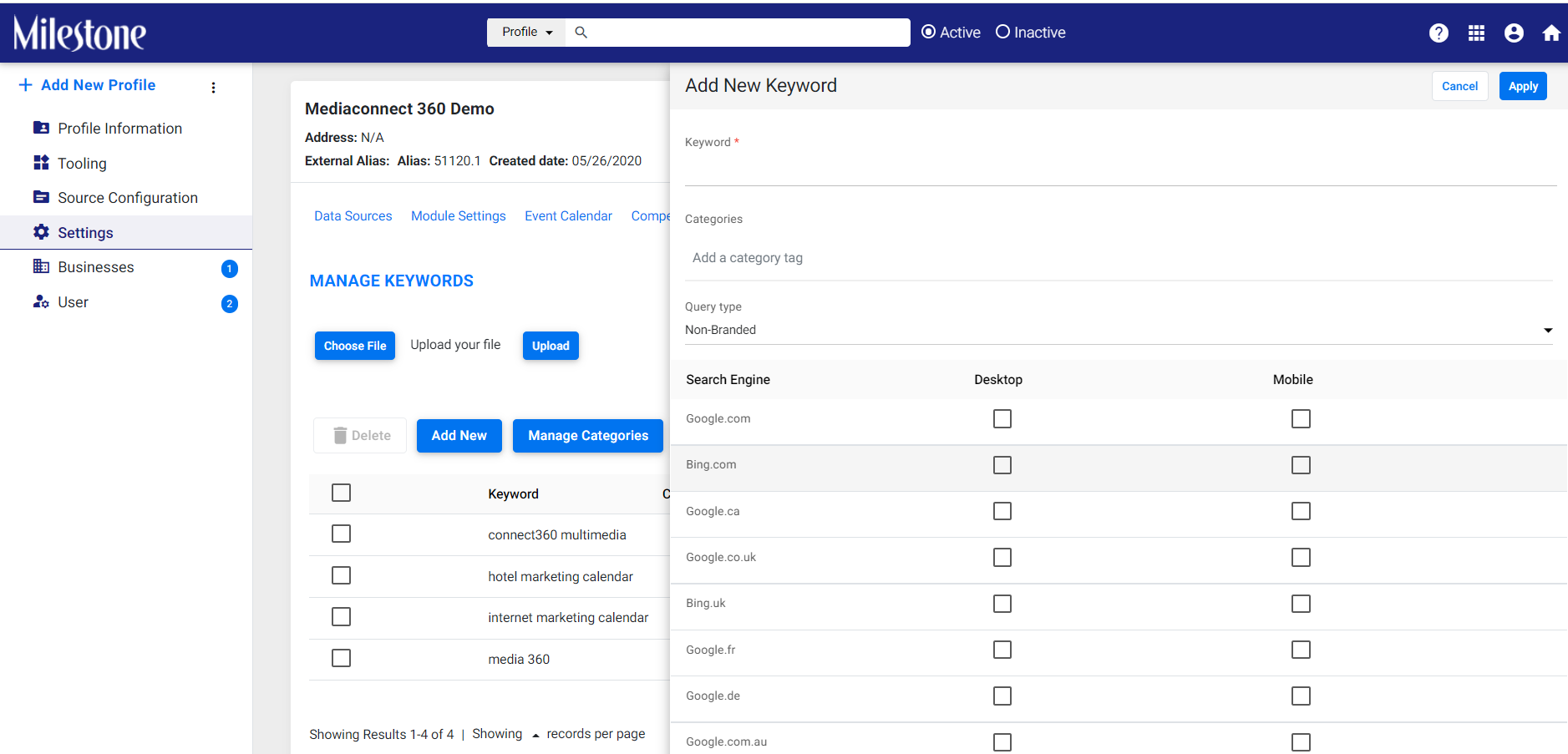Check Google.com Desktop checkbox
Image resolution: width=1568 pixels, height=754 pixels.
(1002, 418)
